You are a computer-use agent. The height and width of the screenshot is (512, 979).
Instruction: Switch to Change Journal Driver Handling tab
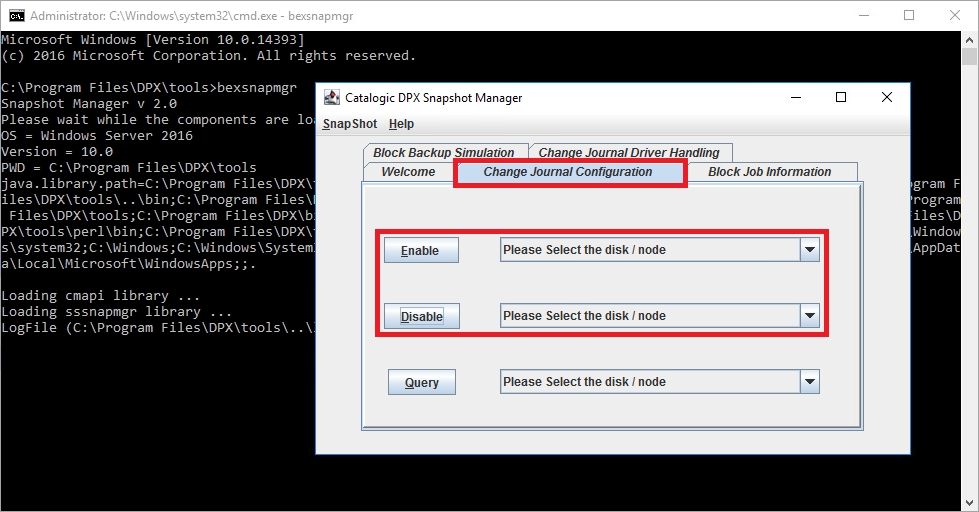click(629, 153)
